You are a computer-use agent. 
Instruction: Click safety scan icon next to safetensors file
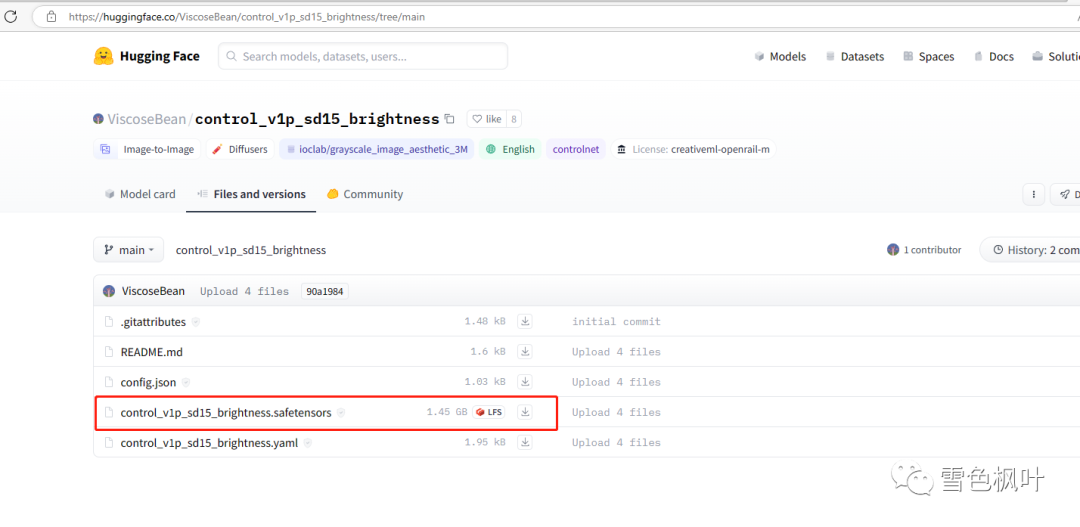coord(341,413)
